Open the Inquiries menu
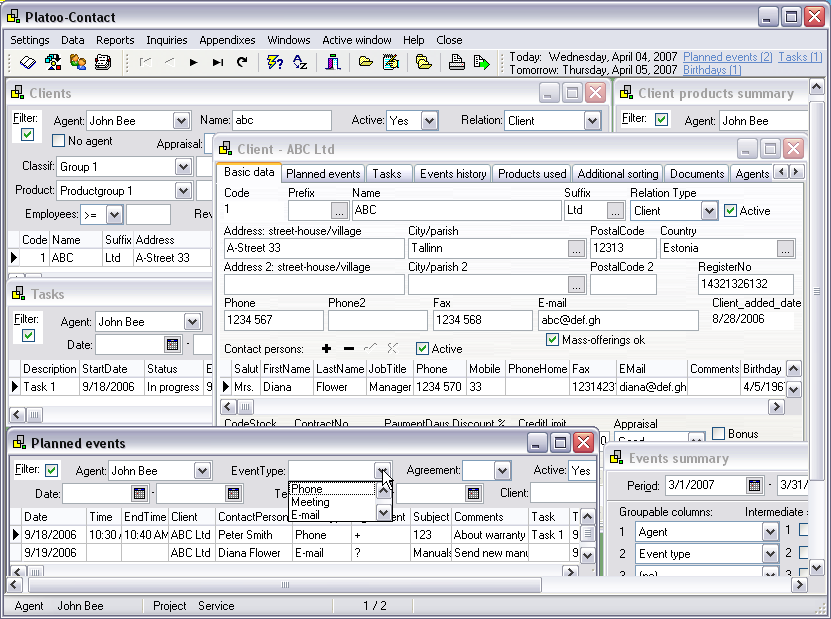Viewport: 831px width, 619px height. click(166, 40)
